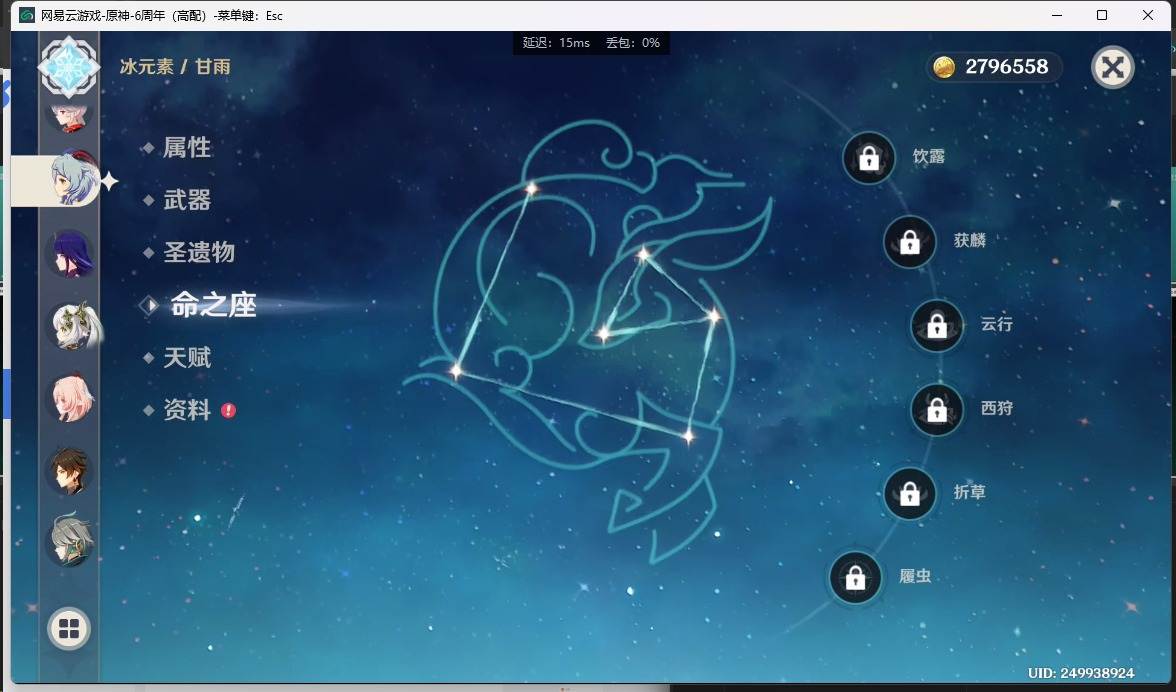Click the red alert badge beside 资料

(x=228, y=410)
